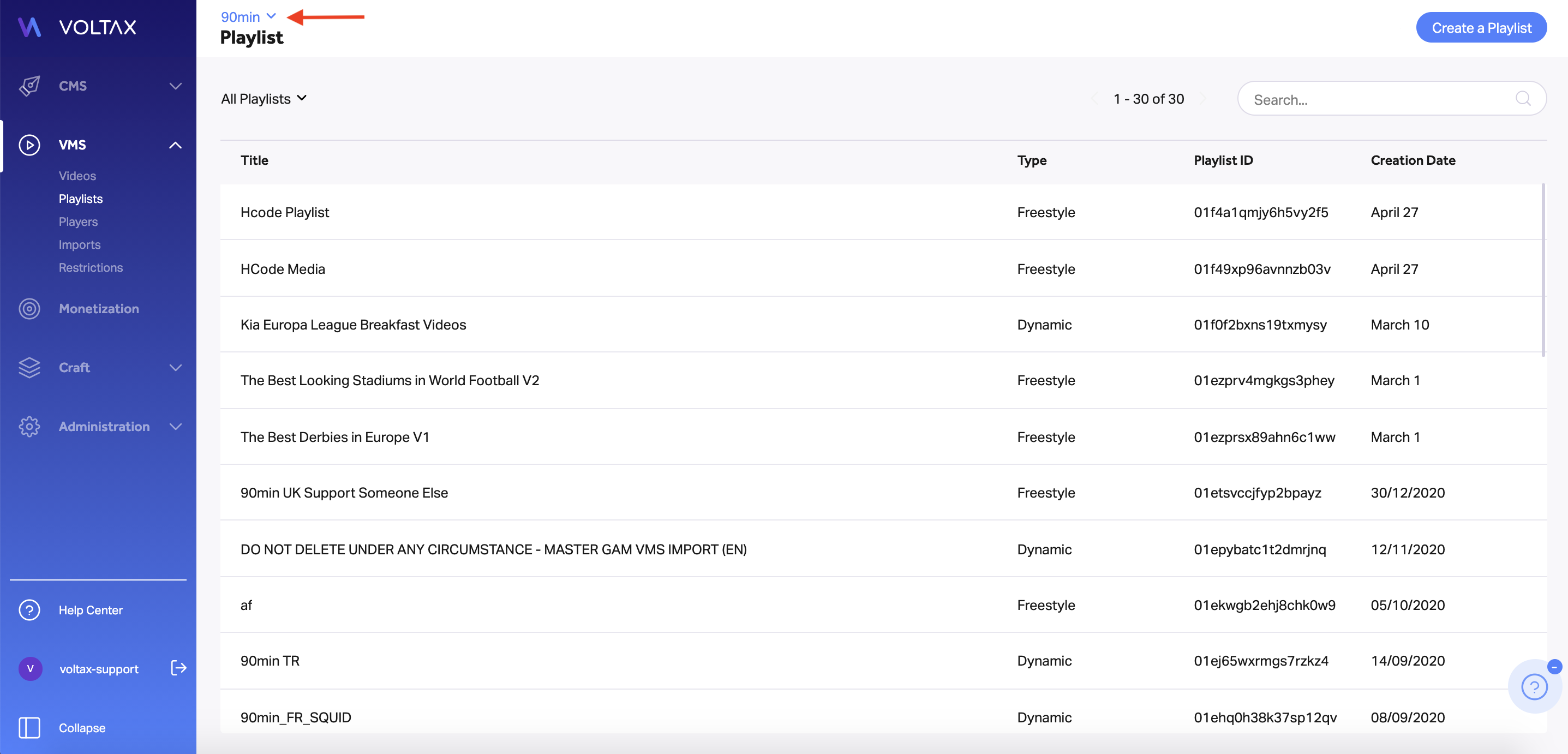Select Playlists in the VMS menu
Viewport: 1568px width, 754px height.
[x=81, y=199]
